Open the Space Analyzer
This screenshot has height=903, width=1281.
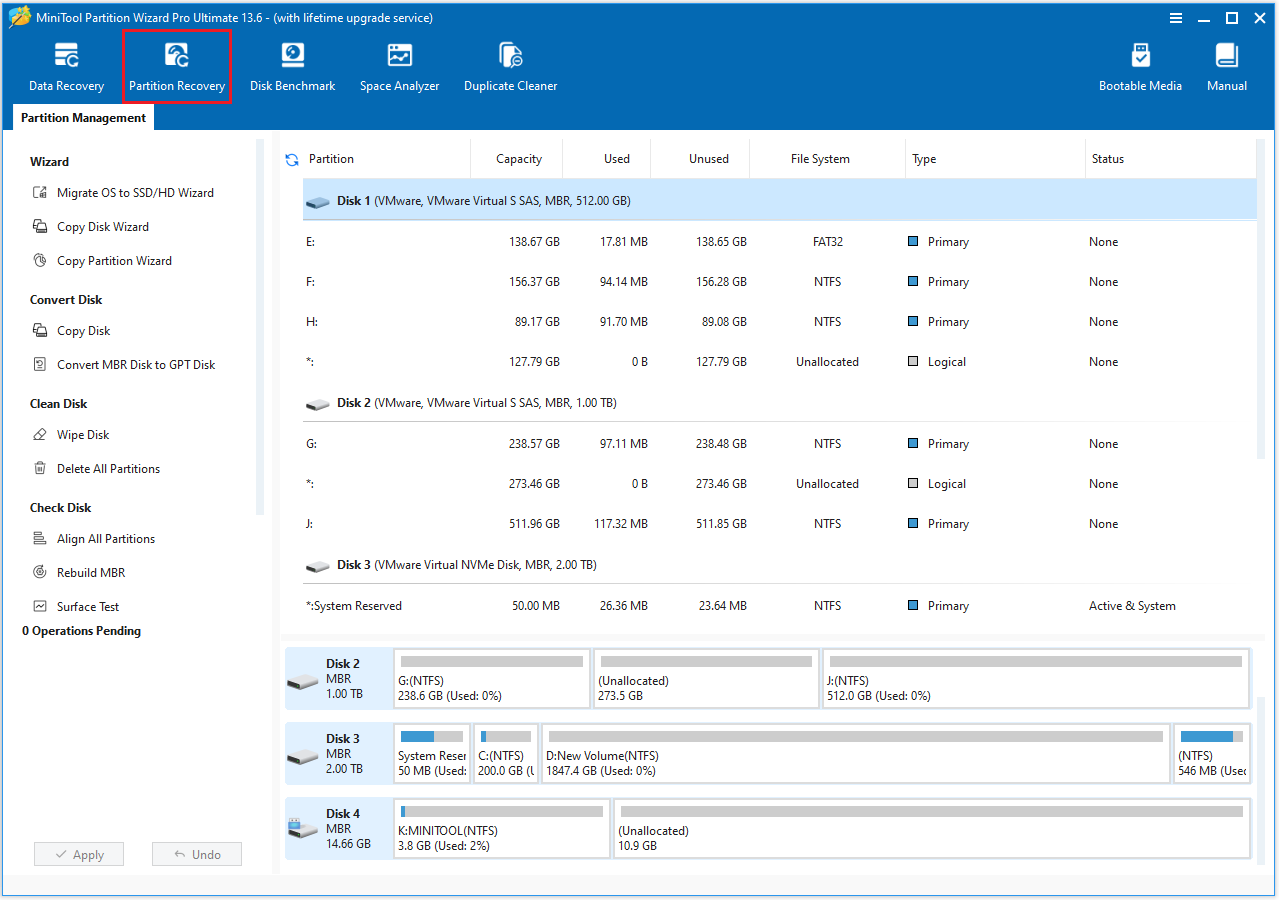click(399, 65)
